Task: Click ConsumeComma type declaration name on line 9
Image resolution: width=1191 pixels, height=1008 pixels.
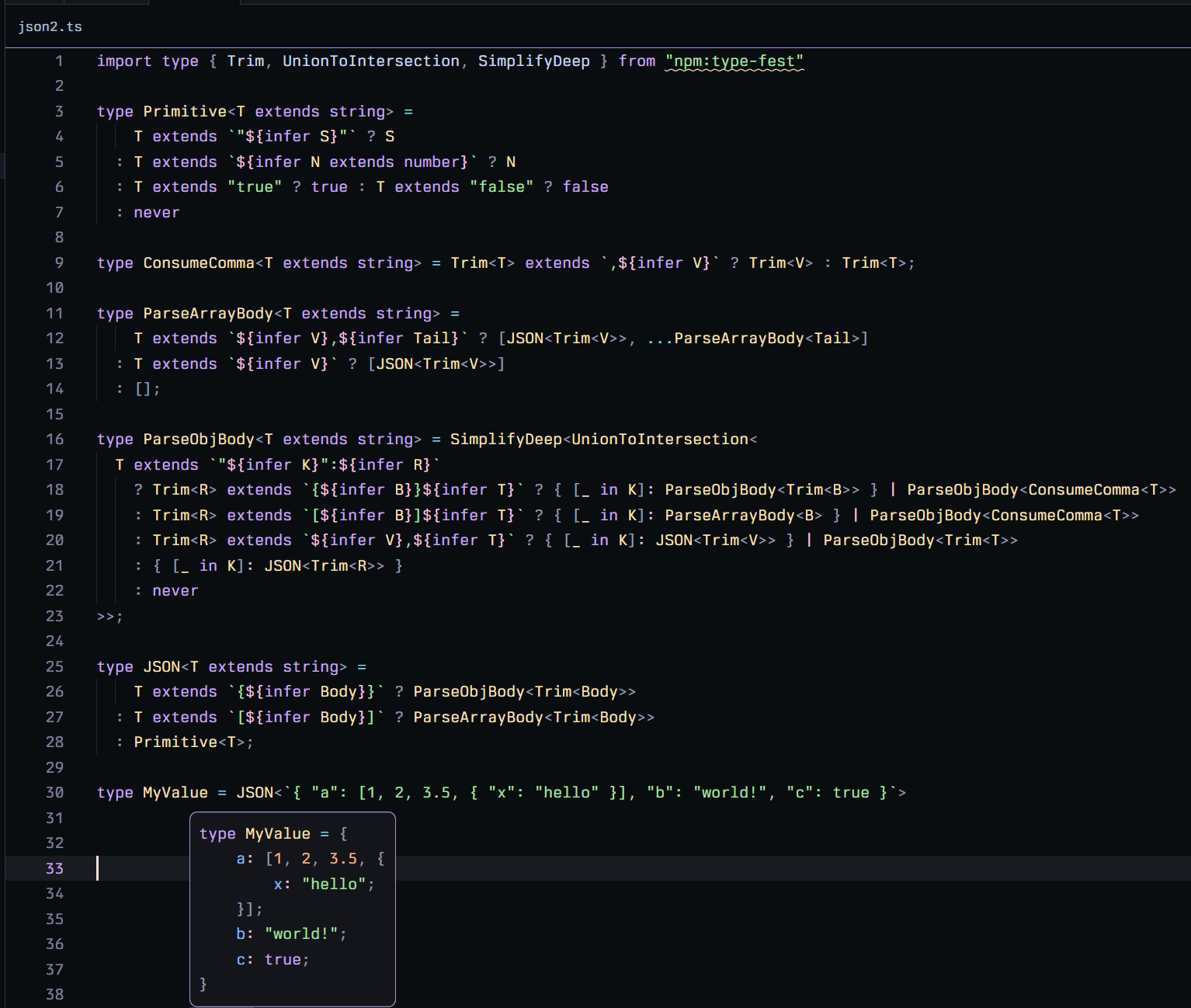Action: coord(199,263)
